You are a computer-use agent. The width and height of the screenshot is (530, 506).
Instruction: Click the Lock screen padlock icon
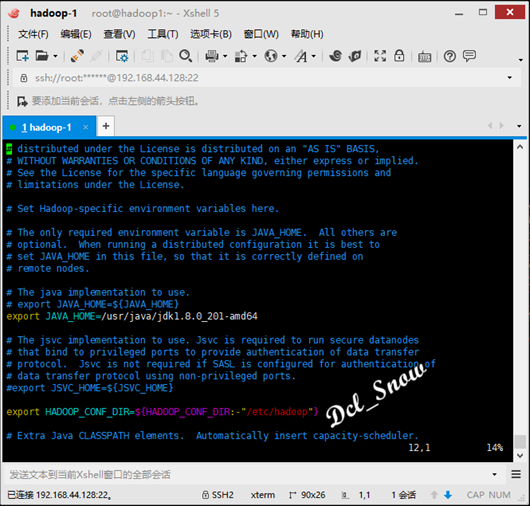point(399,56)
